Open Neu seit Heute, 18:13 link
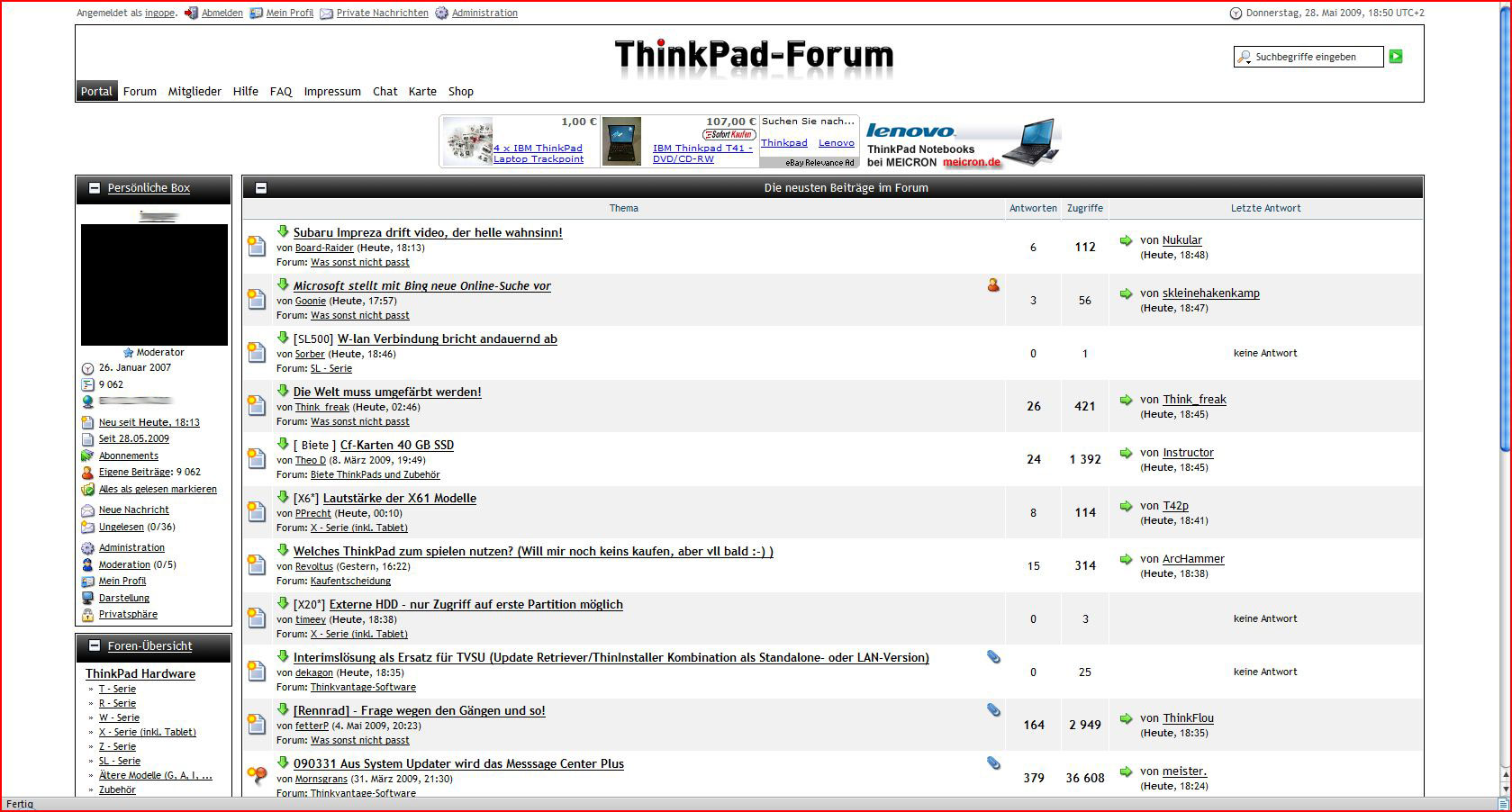Viewport: 1512px width, 812px height. [149, 422]
